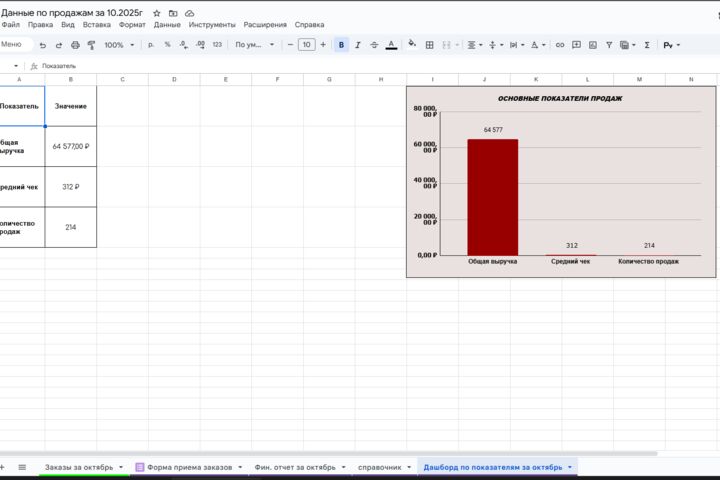720x480 pixels.
Task: Open the font family dropdown
Action: pos(255,45)
